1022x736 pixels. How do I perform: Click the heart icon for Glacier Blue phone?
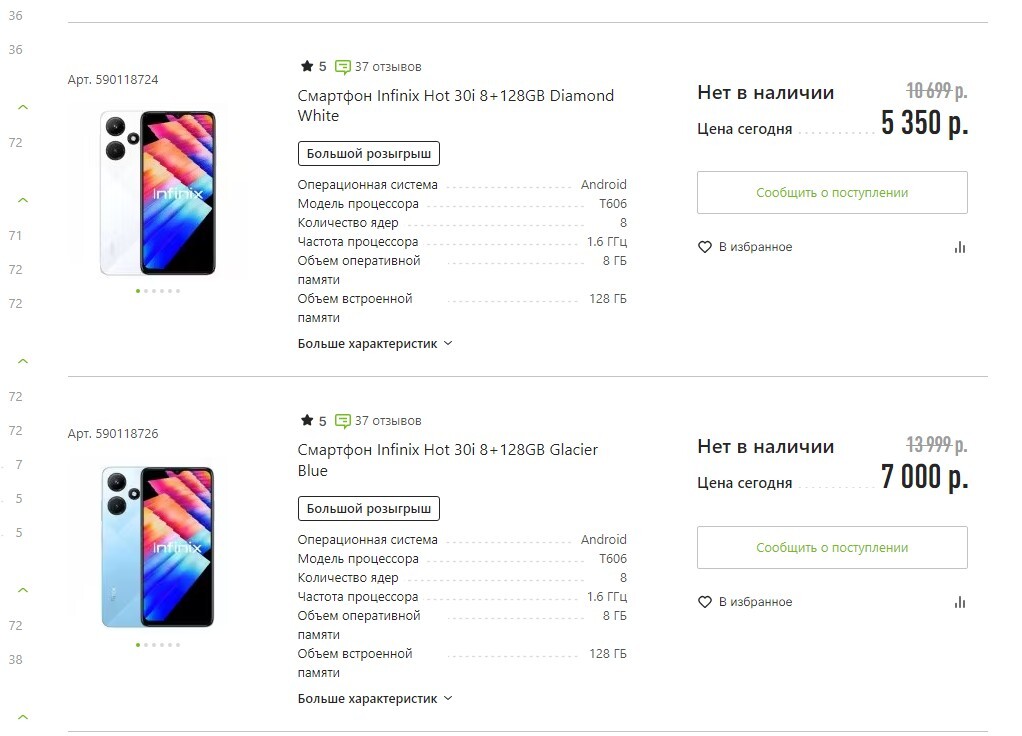click(704, 602)
